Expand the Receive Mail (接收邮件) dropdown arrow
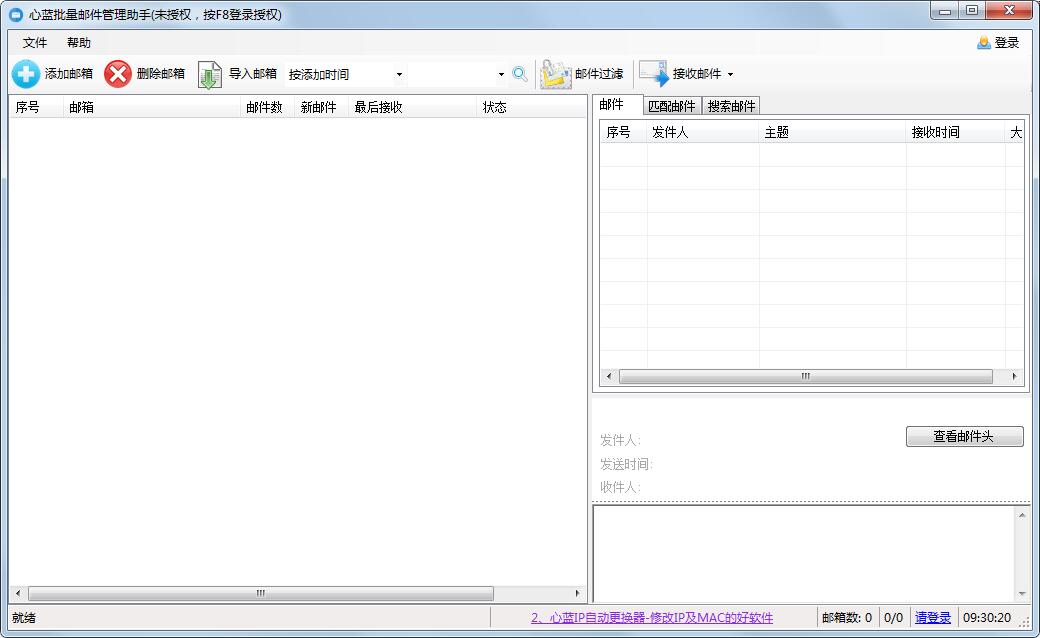The width and height of the screenshot is (1040, 638). point(730,75)
